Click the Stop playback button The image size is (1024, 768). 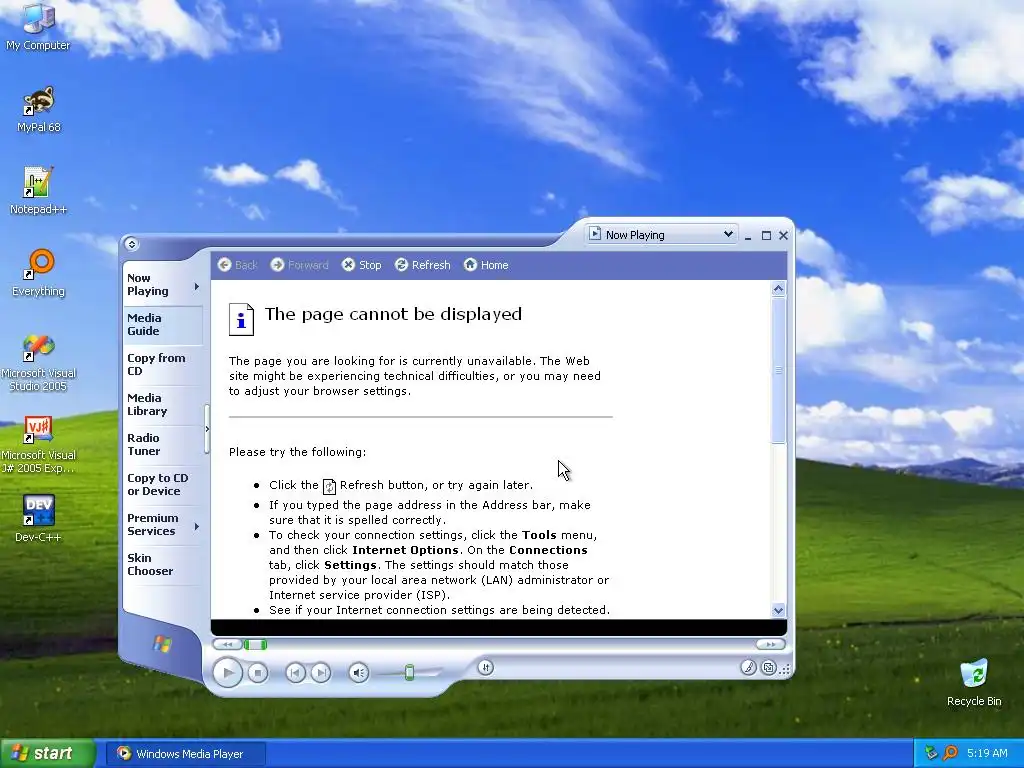[258, 672]
